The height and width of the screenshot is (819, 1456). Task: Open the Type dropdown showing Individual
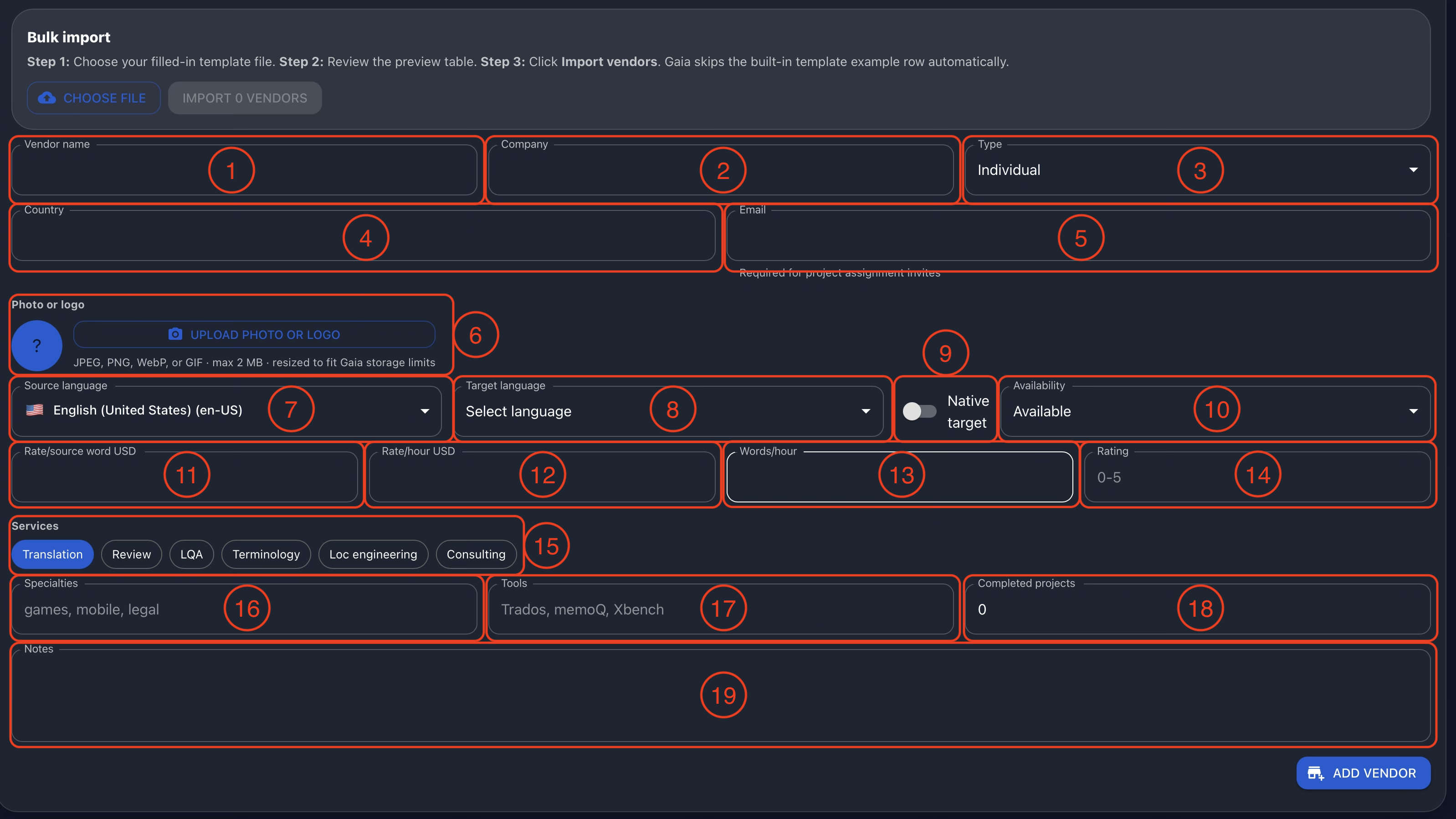click(1197, 169)
